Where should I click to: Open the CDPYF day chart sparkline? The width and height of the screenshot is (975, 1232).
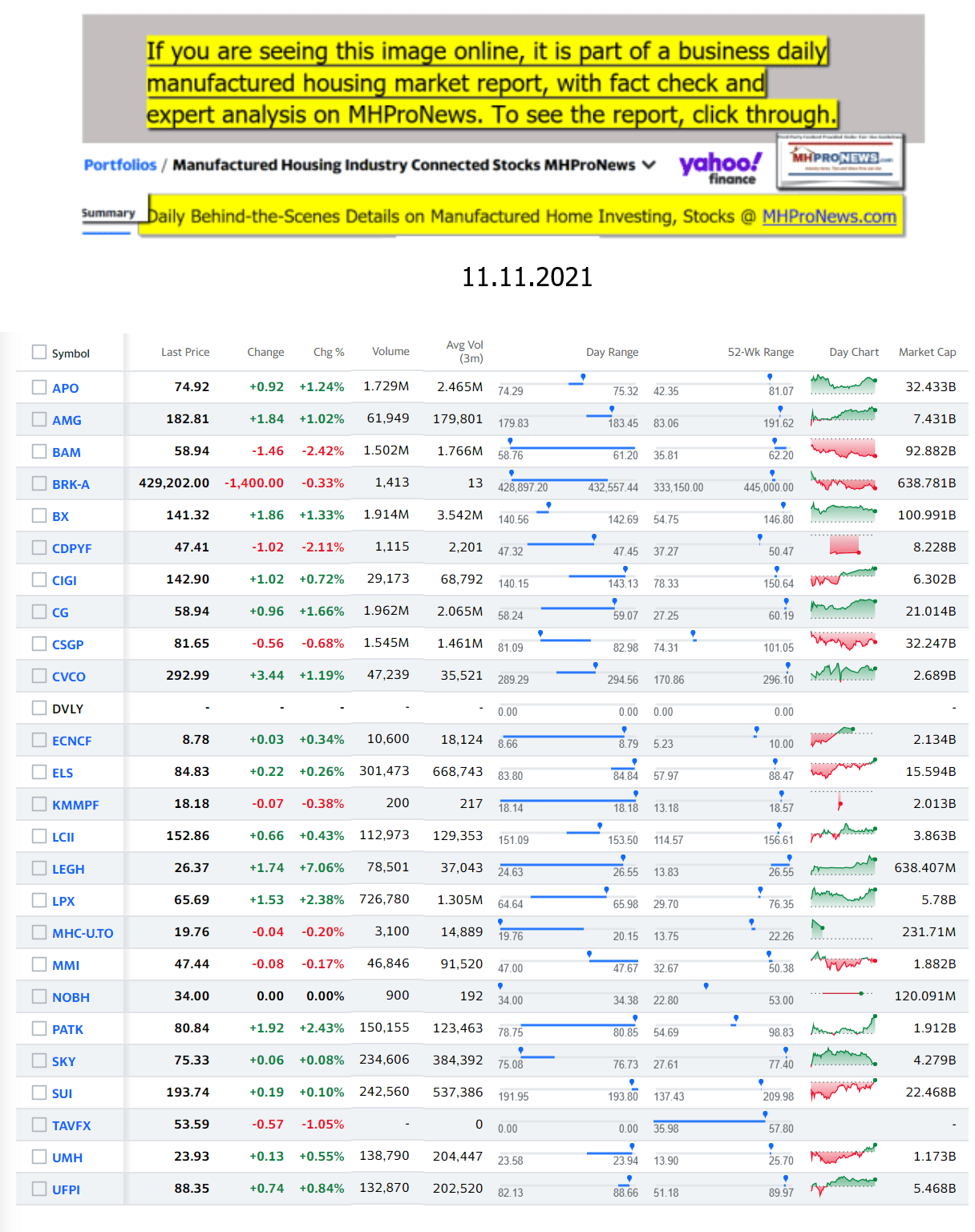tap(844, 545)
